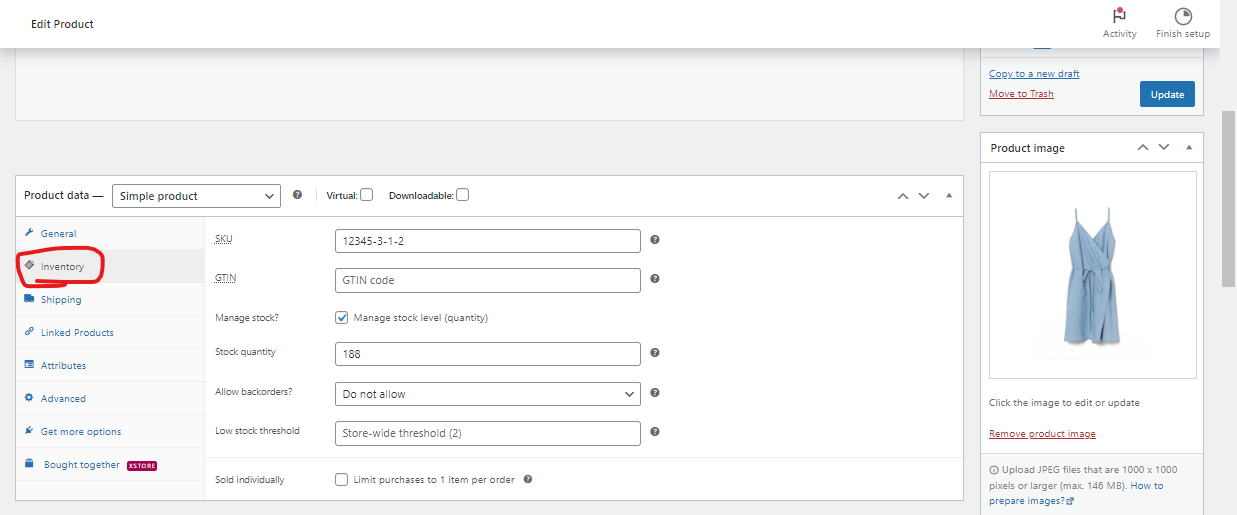The height and width of the screenshot is (515, 1237).
Task: Open the Finish setup progress icon
Action: pos(1183,16)
